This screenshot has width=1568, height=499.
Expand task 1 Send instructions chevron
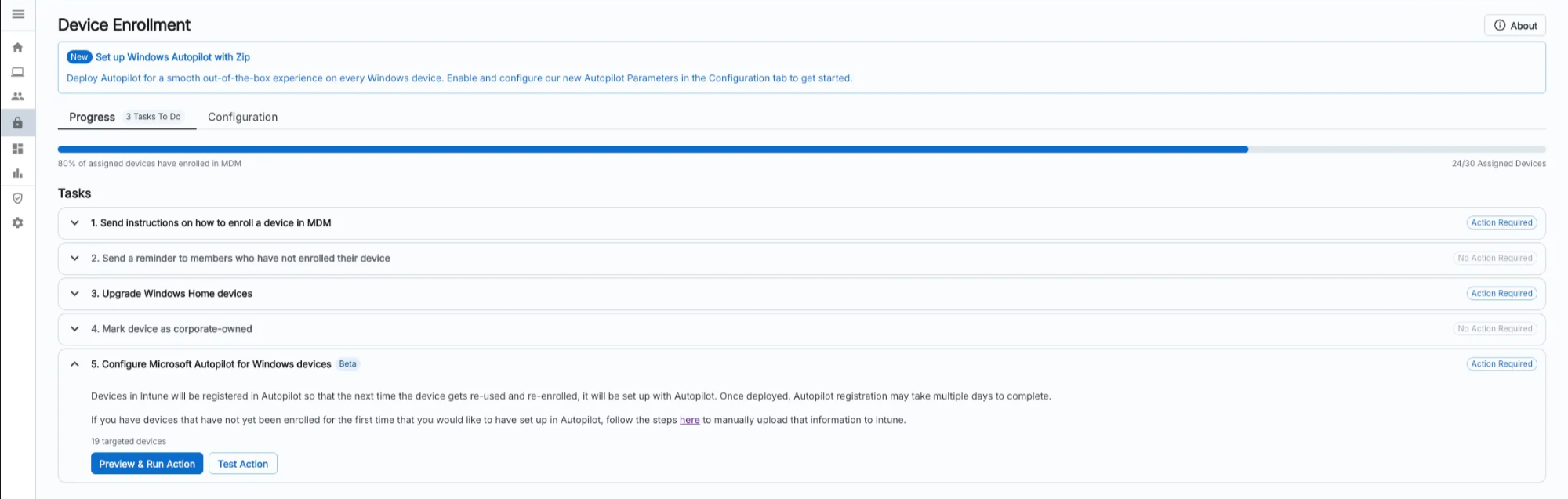tap(74, 223)
